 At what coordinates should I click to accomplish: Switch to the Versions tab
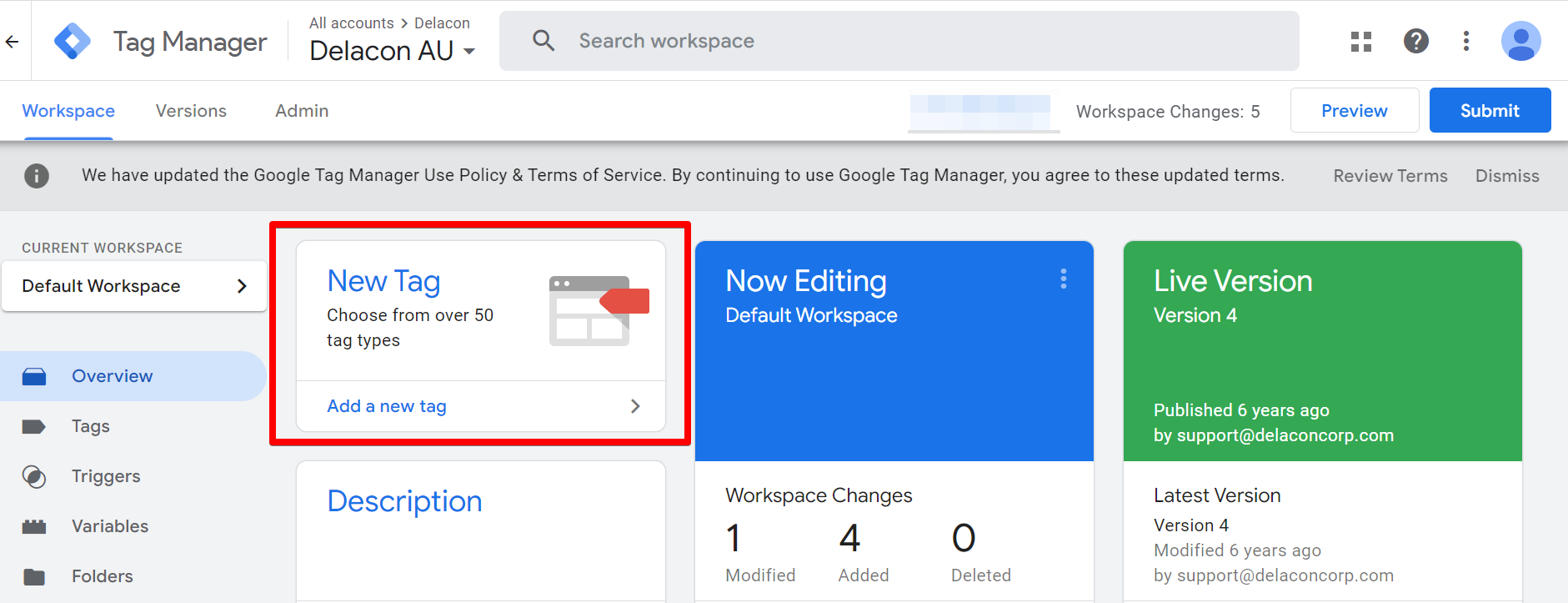point(191,111)
